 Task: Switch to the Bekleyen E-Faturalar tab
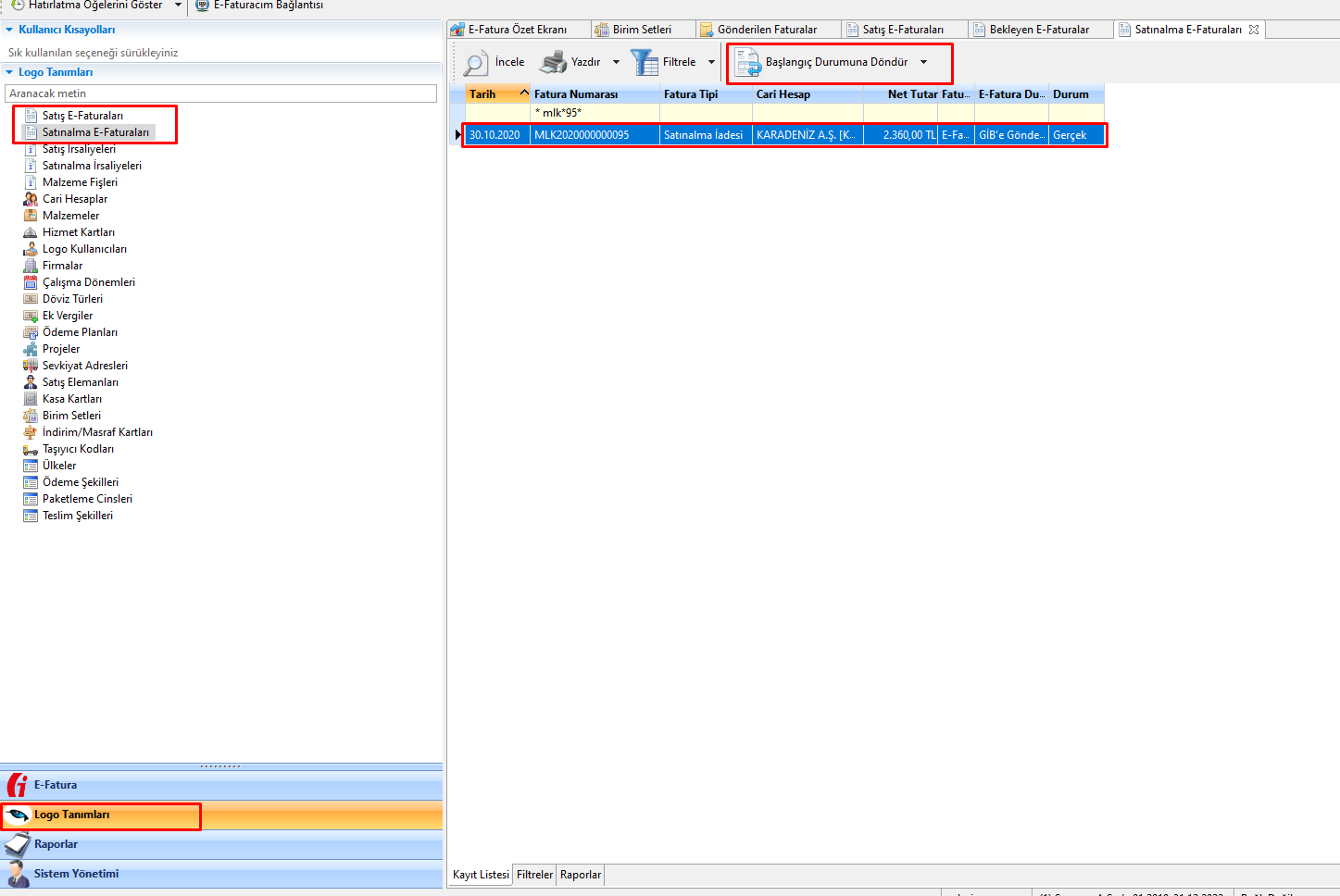[x=1039, y=30]
